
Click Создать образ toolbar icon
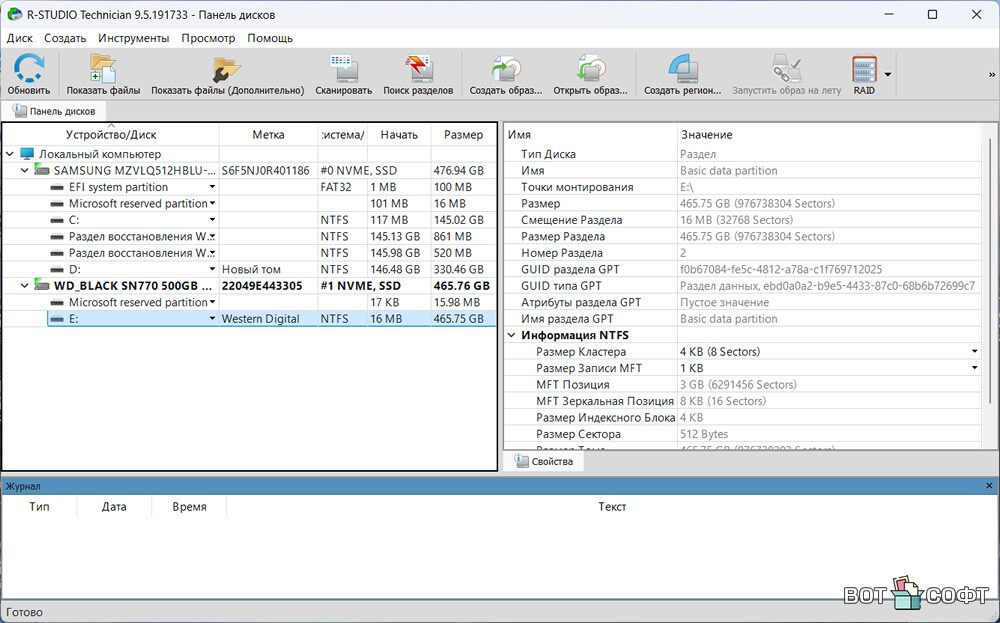tap(506, 72)
